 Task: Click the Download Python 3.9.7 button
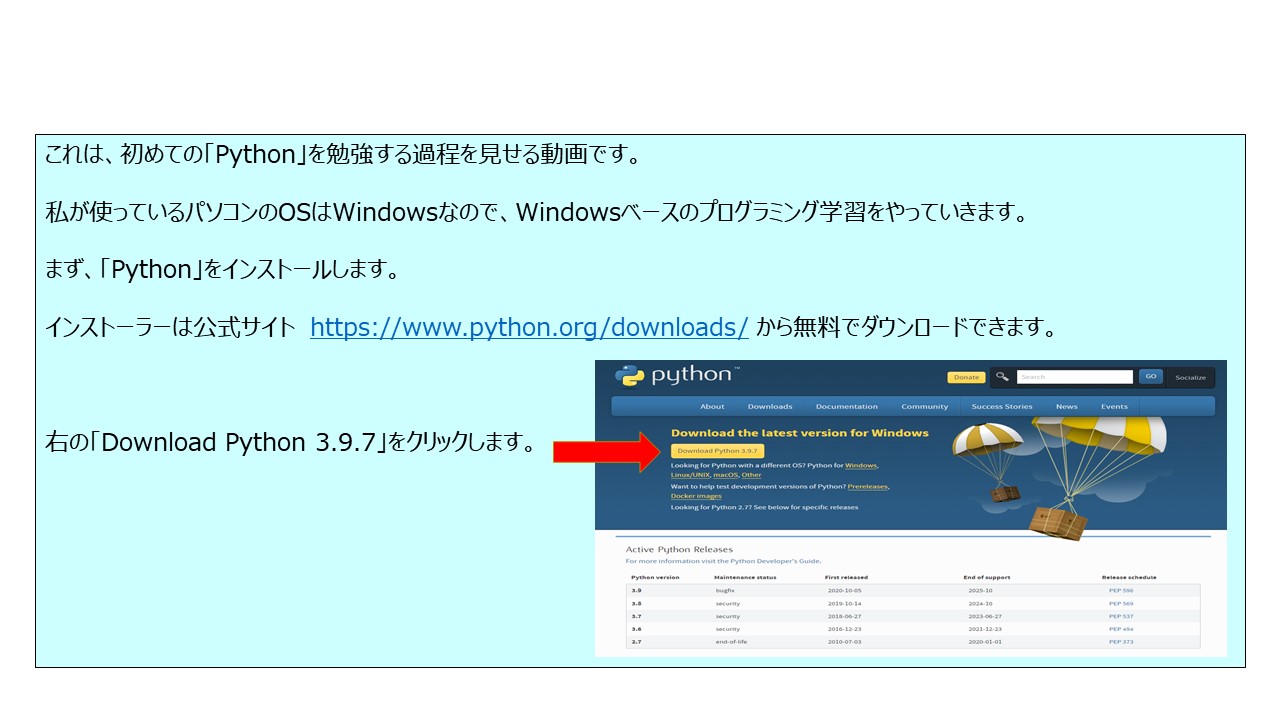pyautogui.click(x=717, y=451)
